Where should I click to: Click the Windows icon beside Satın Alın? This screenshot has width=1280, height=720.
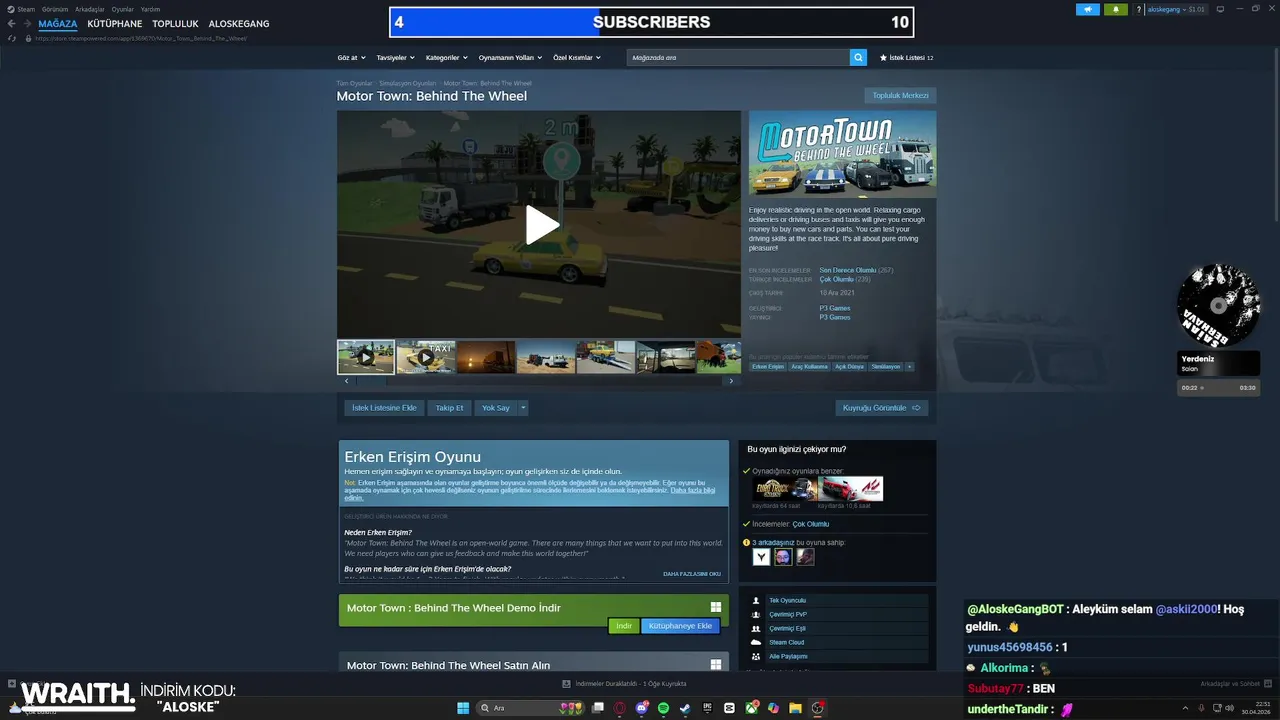click(716, 664)
